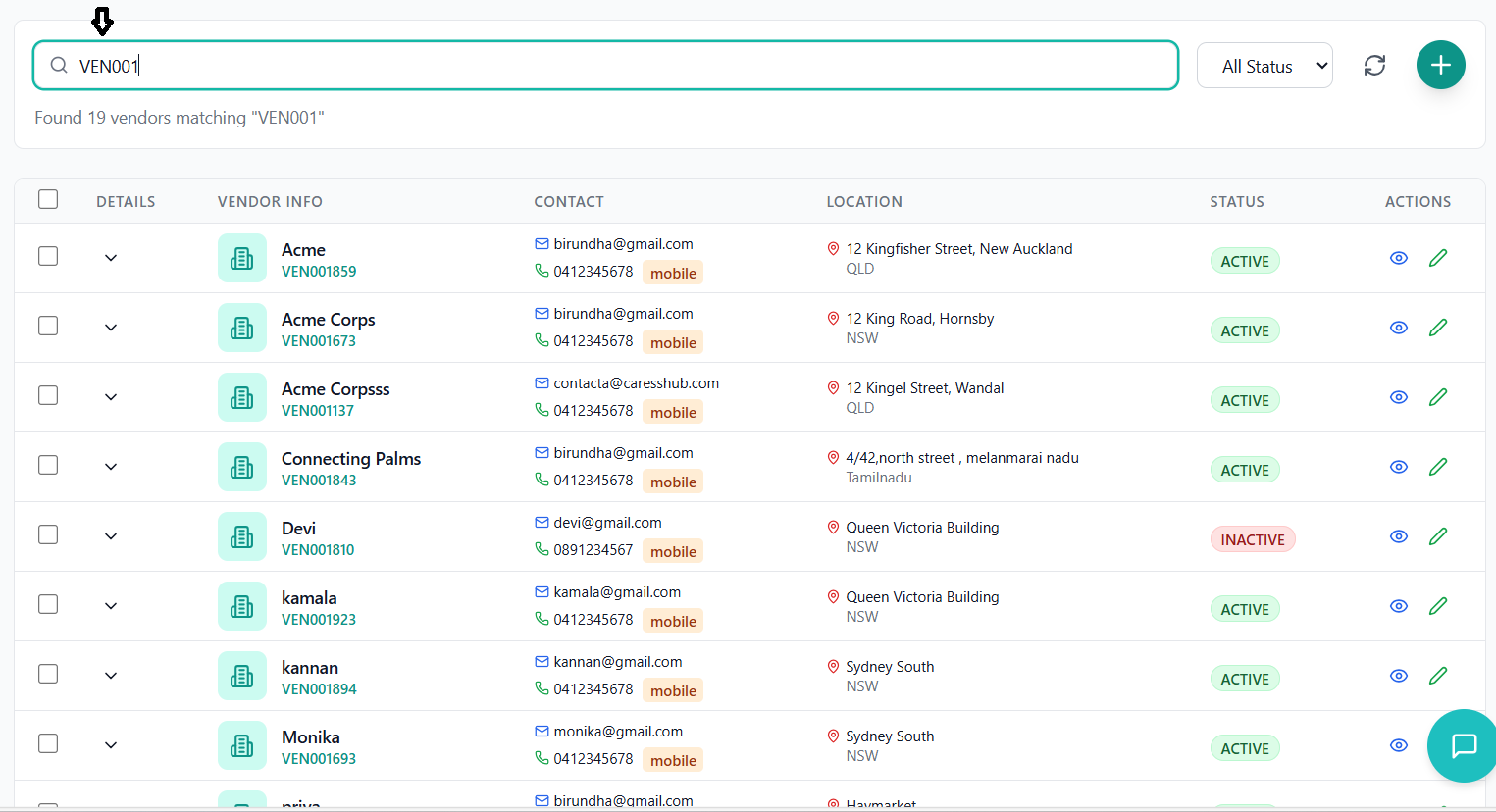Select the checkbox beside Acme Corpsss

click(47, 395)
